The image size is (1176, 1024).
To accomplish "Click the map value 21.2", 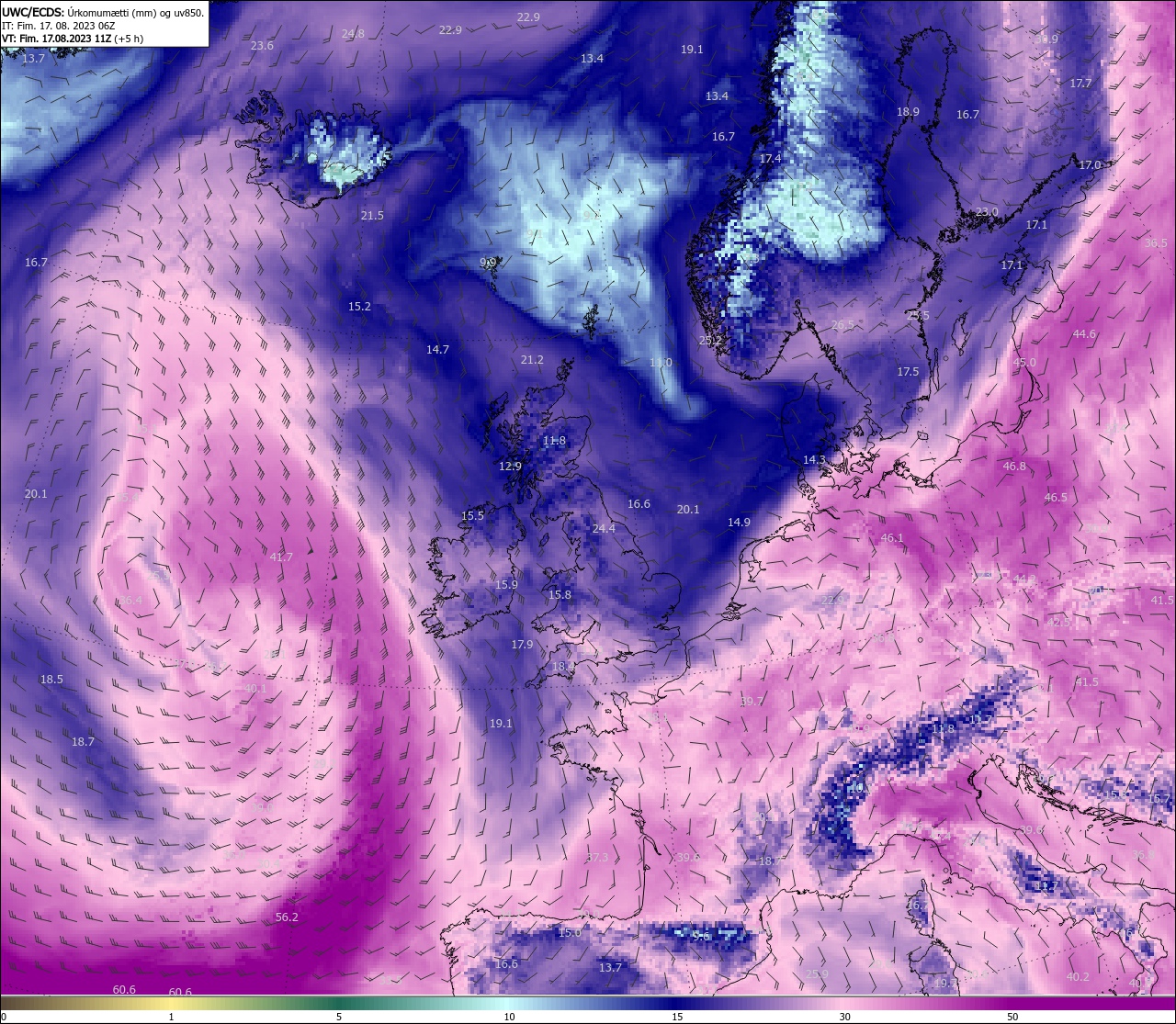I will [532, 360].
